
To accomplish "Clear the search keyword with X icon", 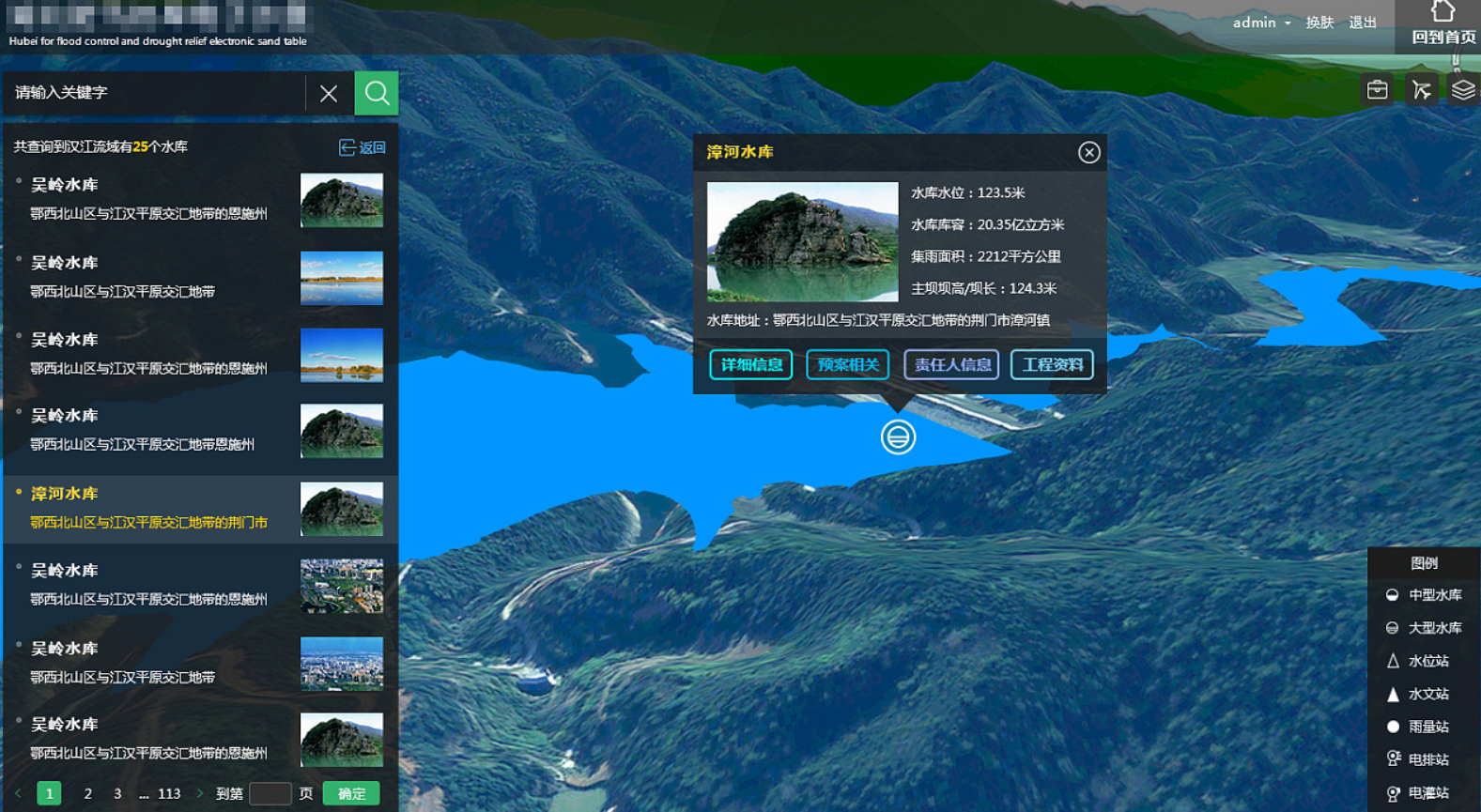I will [329, 93].
